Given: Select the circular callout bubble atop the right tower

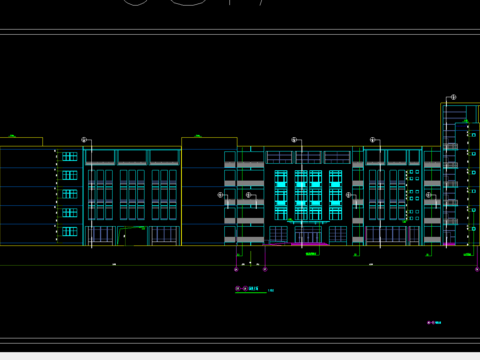Looking at the screenshot, I should pos(453,97).
